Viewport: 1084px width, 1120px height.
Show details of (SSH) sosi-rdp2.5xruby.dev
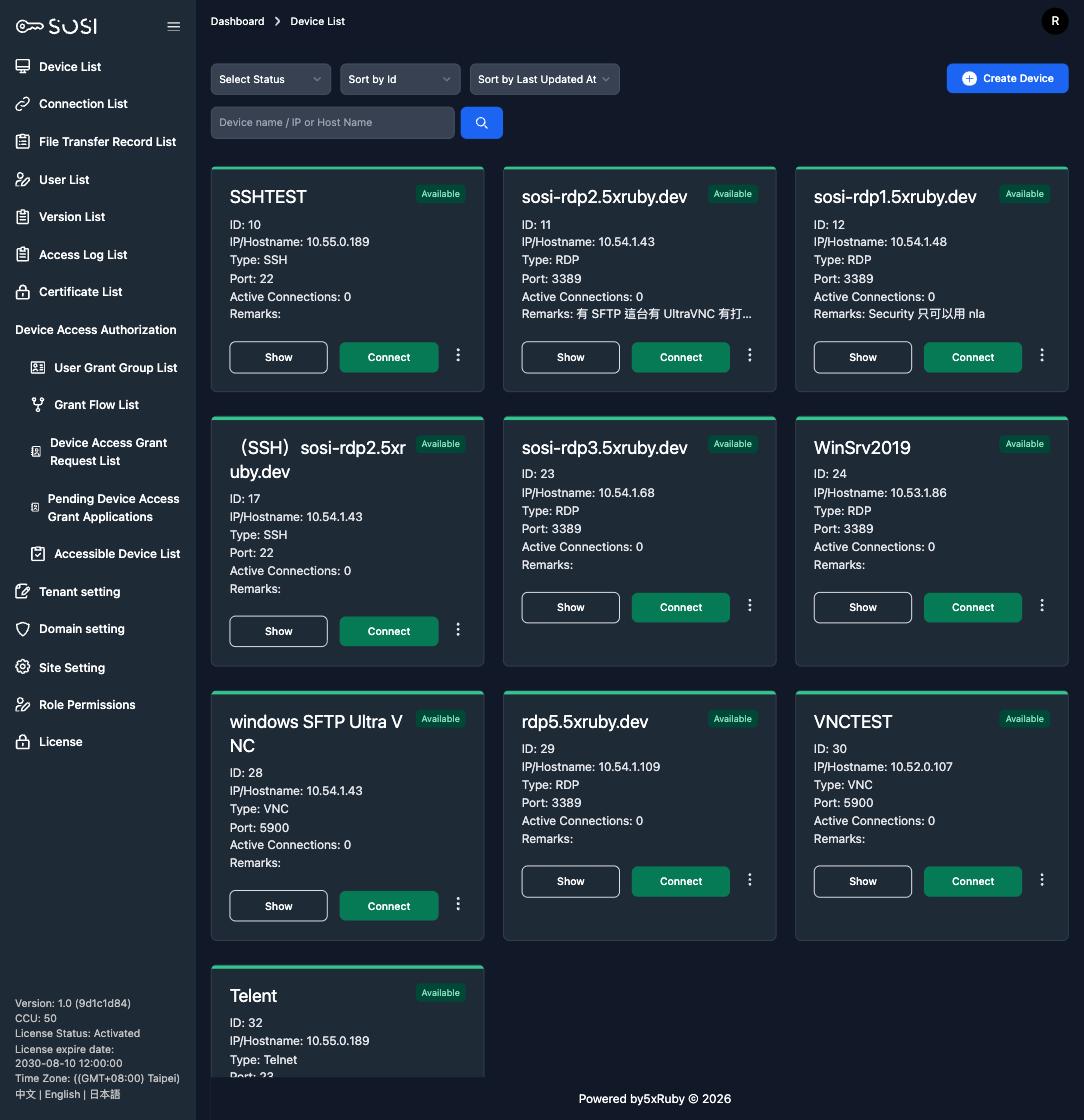tap(278, 631)
